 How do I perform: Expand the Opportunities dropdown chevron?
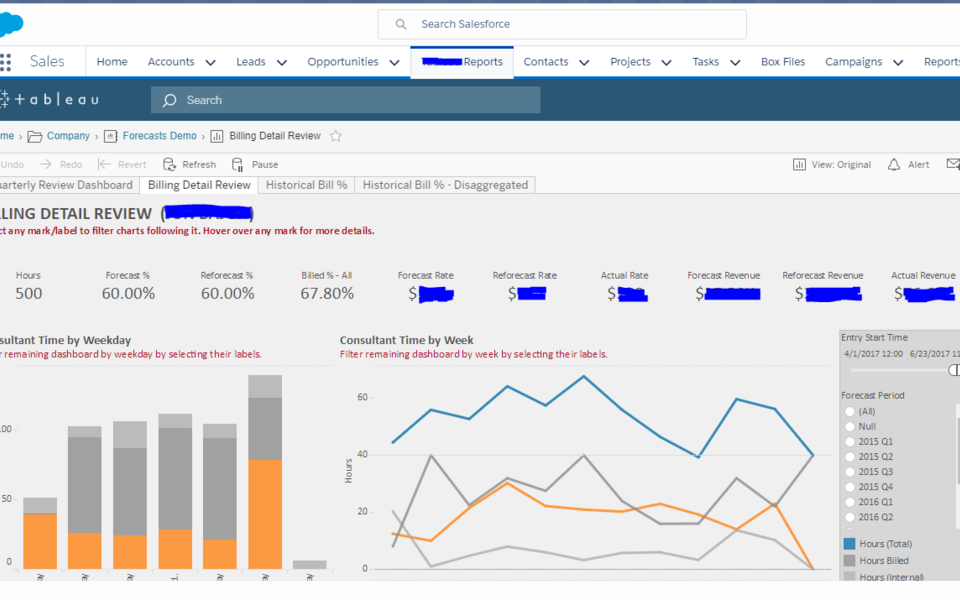pyautogui.click(x=395, y=62)
